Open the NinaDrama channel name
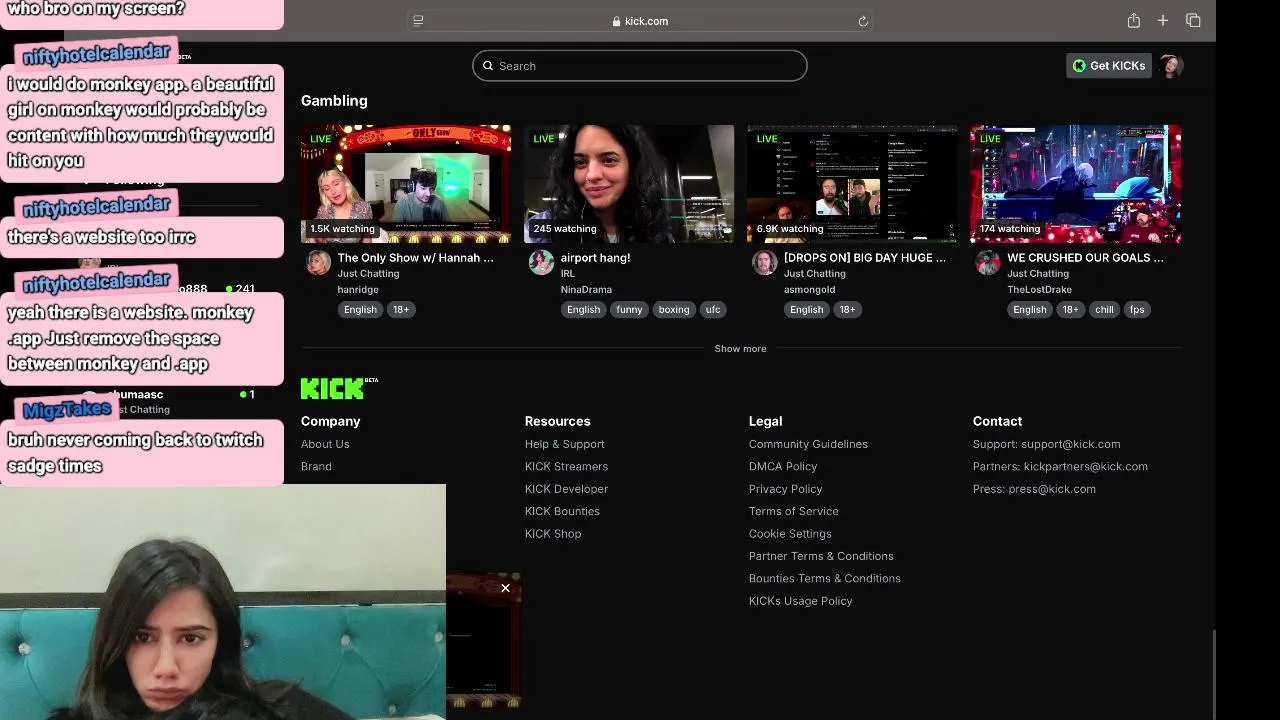This screenshot has height=720, width=1280. point(586,290)
